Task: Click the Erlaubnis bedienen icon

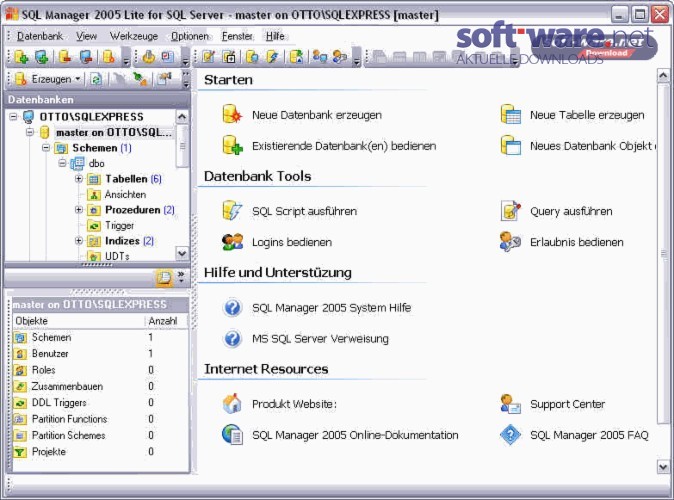Action: (x=511, y=242)
